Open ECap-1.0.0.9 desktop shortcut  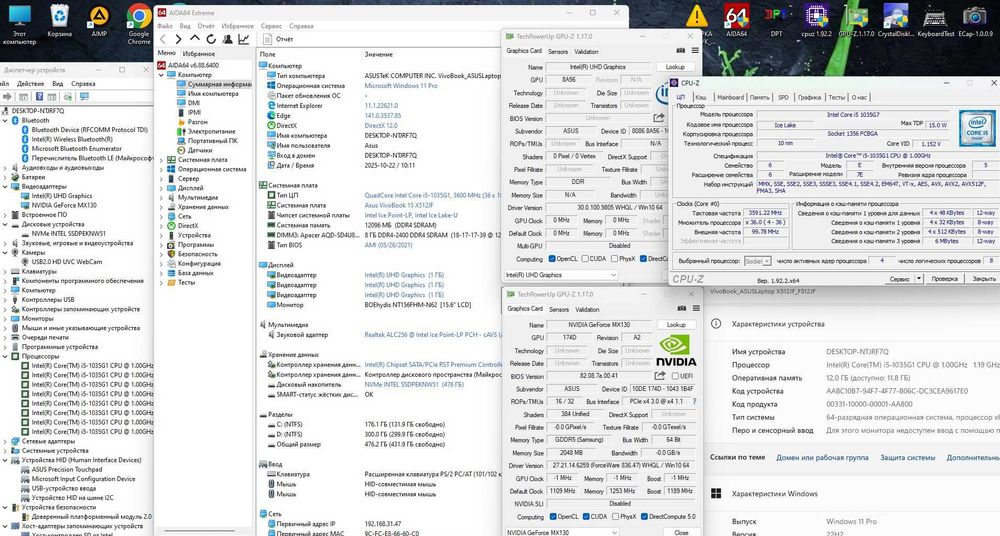click(974, 21)
